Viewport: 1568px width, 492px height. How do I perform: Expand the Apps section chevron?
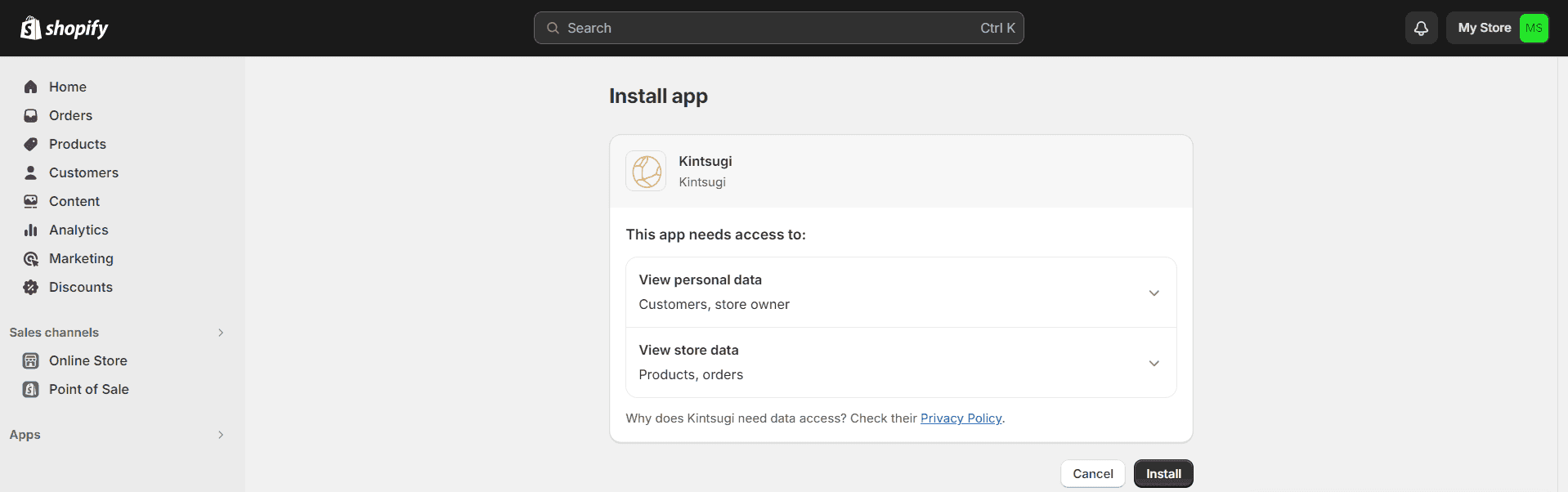pyautogui.click(x=221, y=435)
